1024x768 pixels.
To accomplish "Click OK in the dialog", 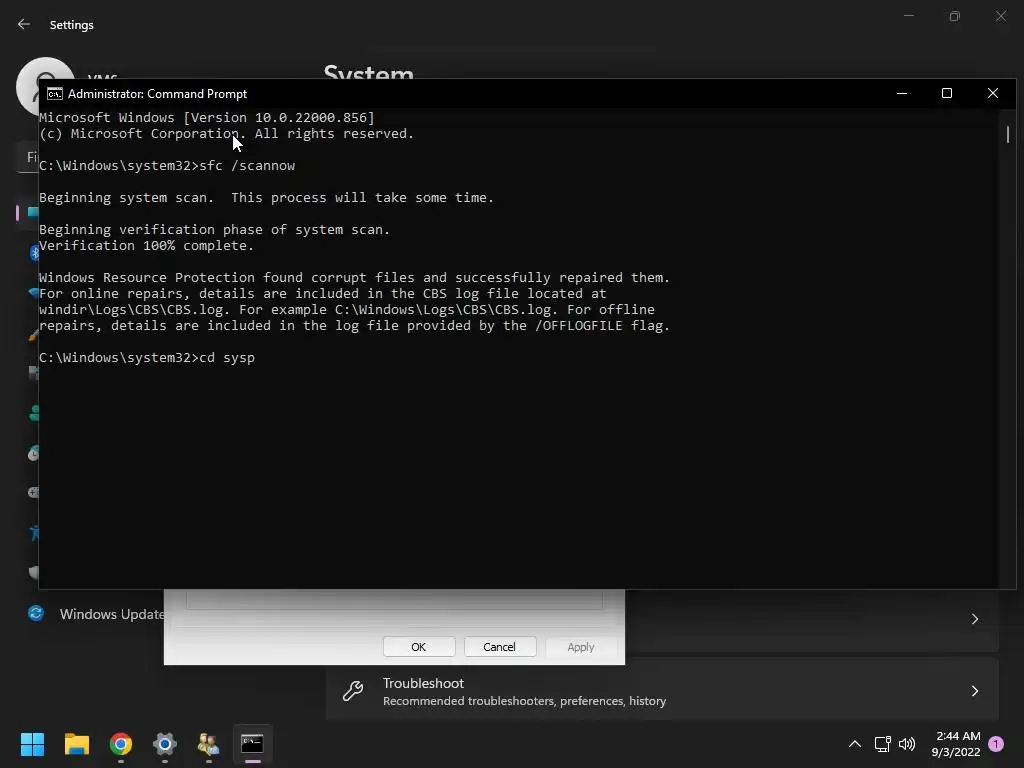I will [x=419, y=647].
